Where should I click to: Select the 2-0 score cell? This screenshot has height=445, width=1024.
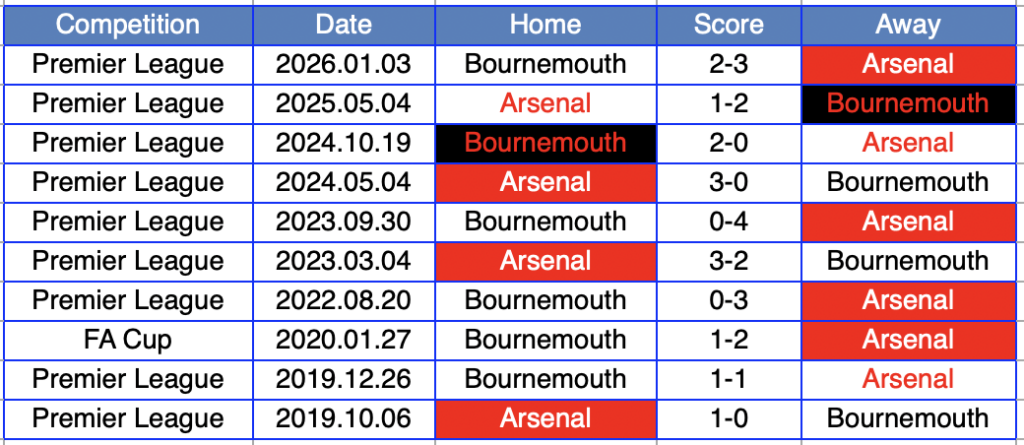tap(728, 143)
